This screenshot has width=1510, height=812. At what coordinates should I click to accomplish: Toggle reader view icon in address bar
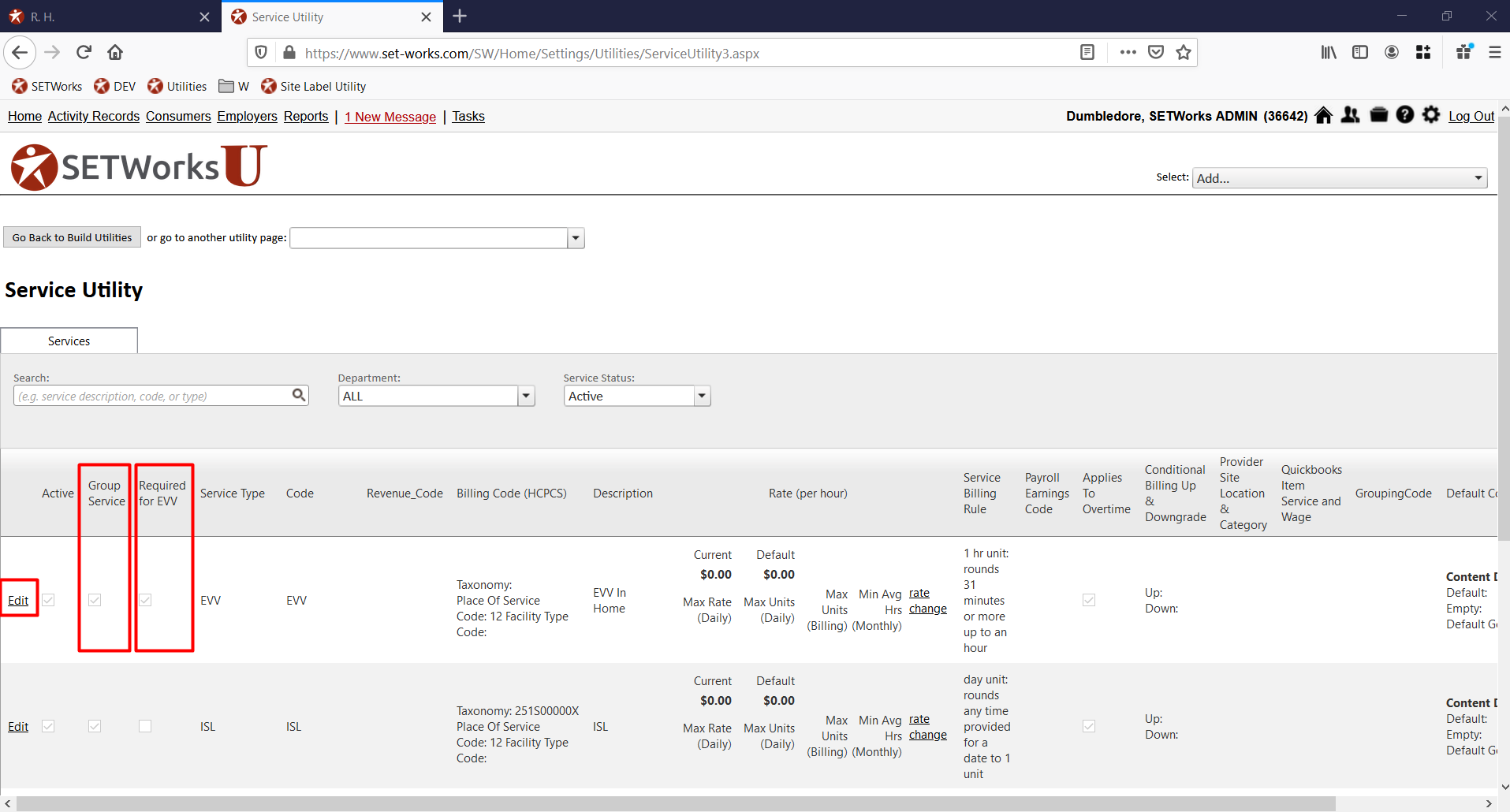point(1087,53)
